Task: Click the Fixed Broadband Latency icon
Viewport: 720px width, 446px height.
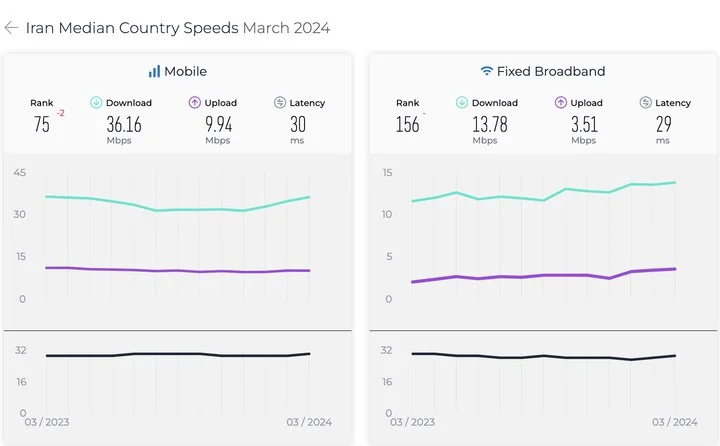Action: pyautogui.click(x=646, y=102)
